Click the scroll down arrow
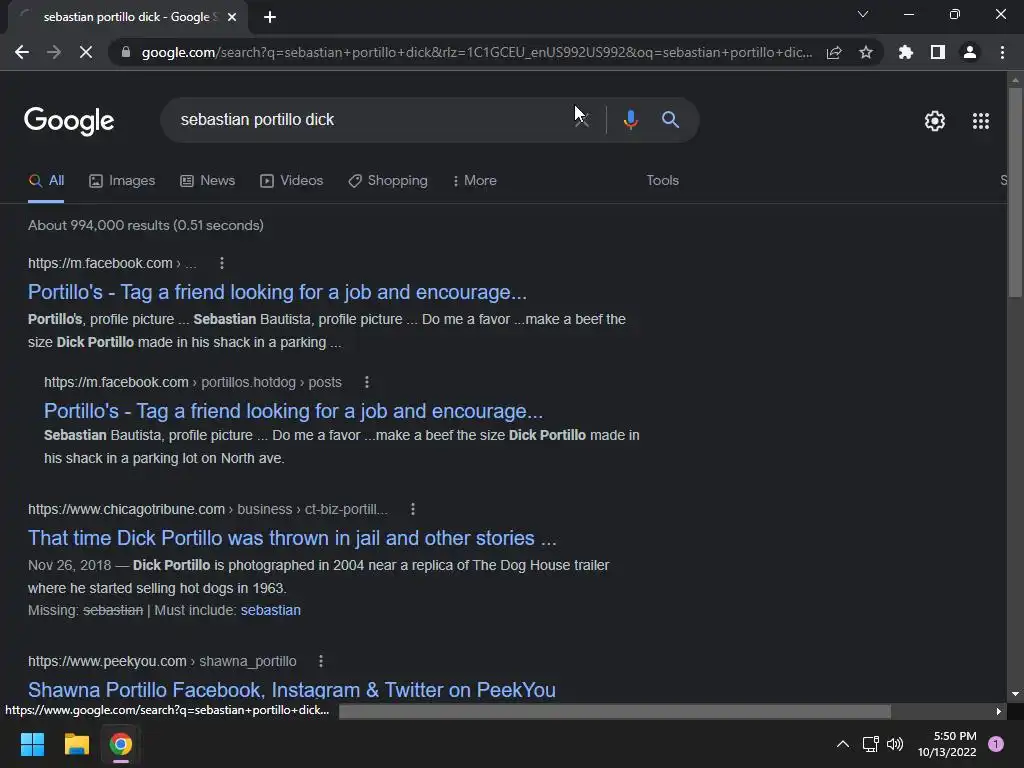Image resolution: width=1024 pixels, height=768 pixels. point(1015,694)
